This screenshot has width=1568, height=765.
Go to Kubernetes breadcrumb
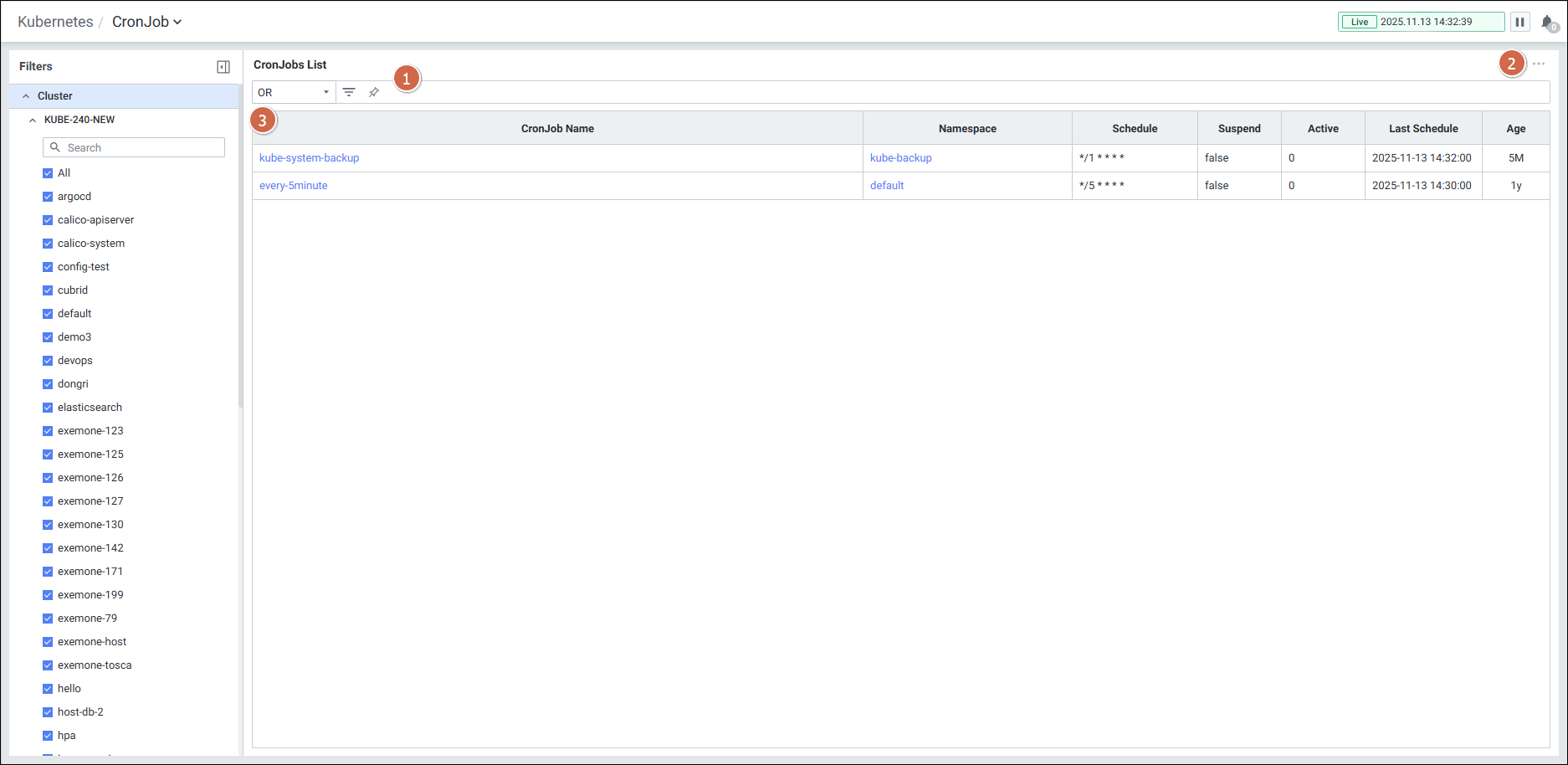click(x=55, y=22)
